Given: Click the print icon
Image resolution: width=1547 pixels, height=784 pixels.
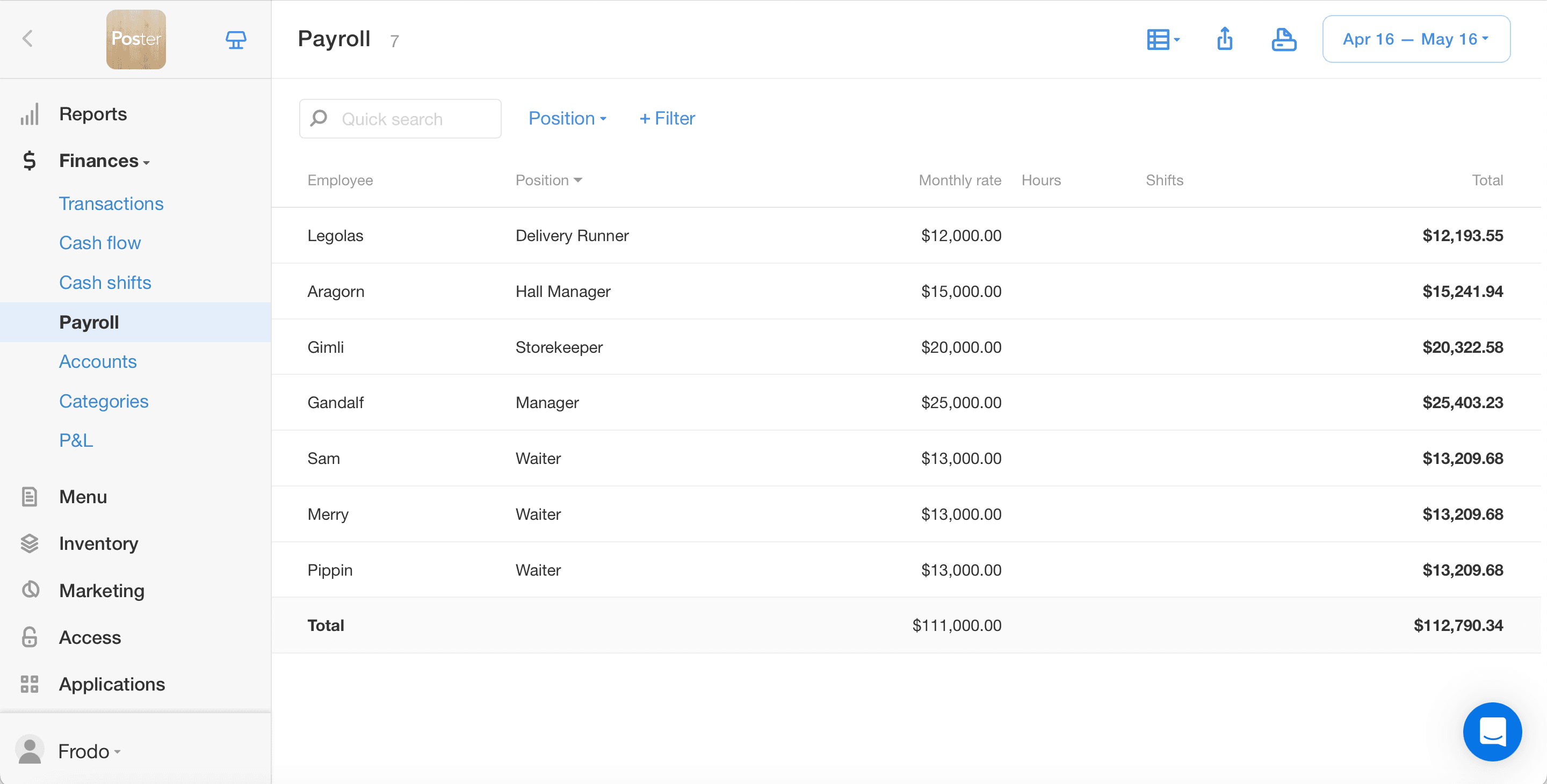Looking at the screenshot, I should click(x=1284, y=39).
